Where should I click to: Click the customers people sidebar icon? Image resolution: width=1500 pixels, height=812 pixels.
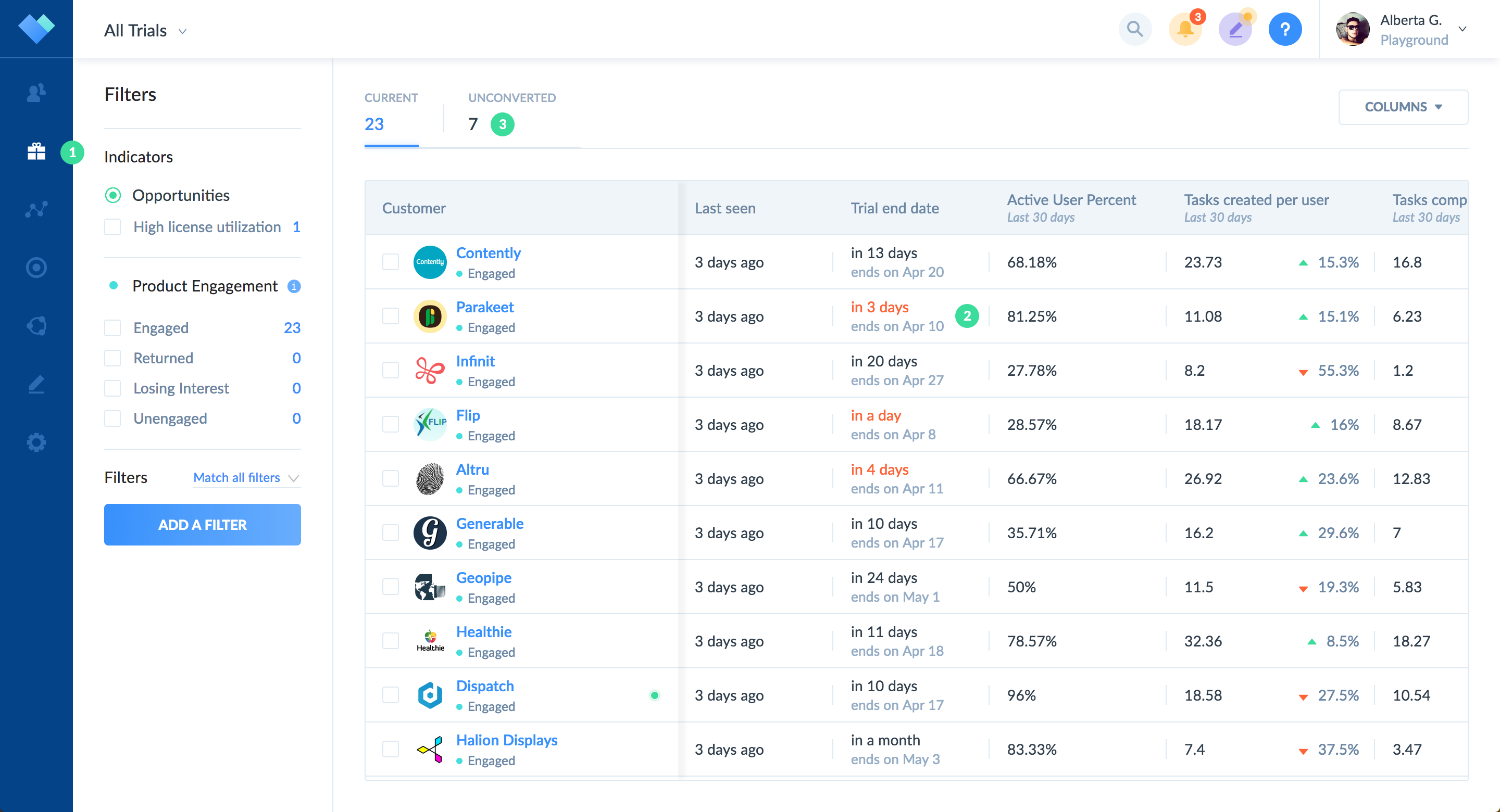36,93
